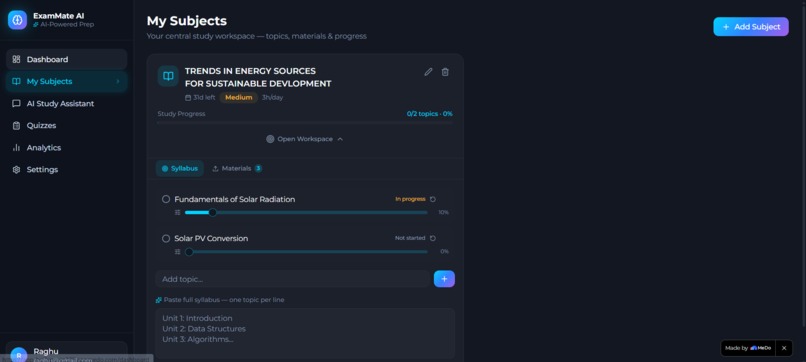The width and height of the screenshot is (806, 362).
Task: Click the Solar PV Conversion topic name
Action: [211, 239]
